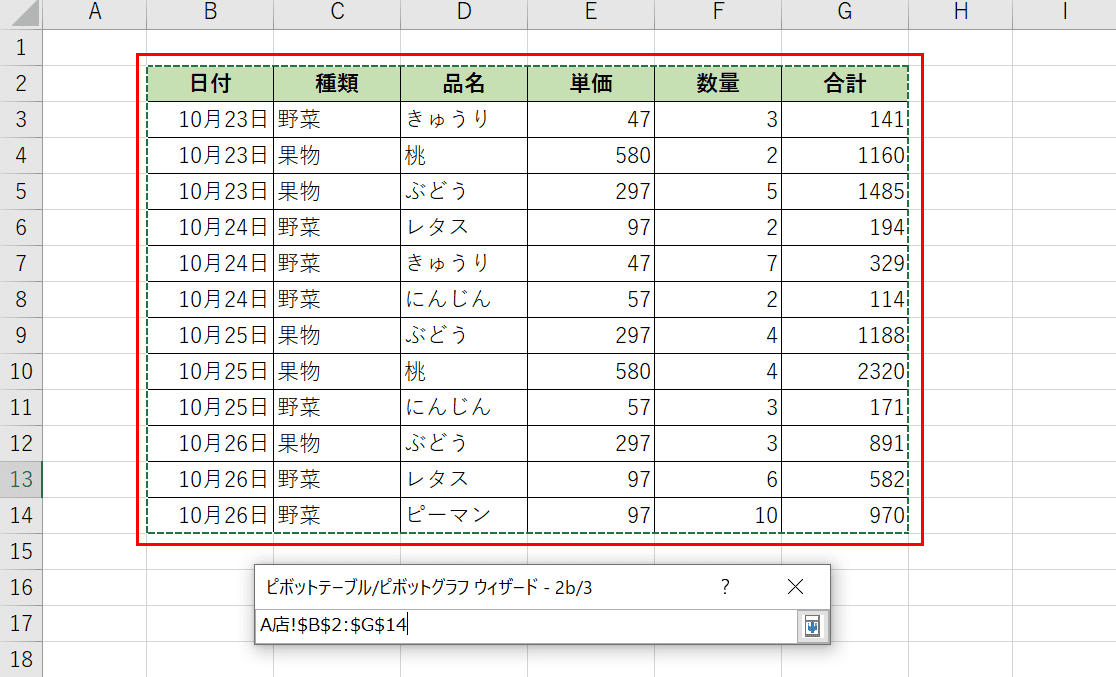
Task: Select column E header
Action: pos(591,14)
